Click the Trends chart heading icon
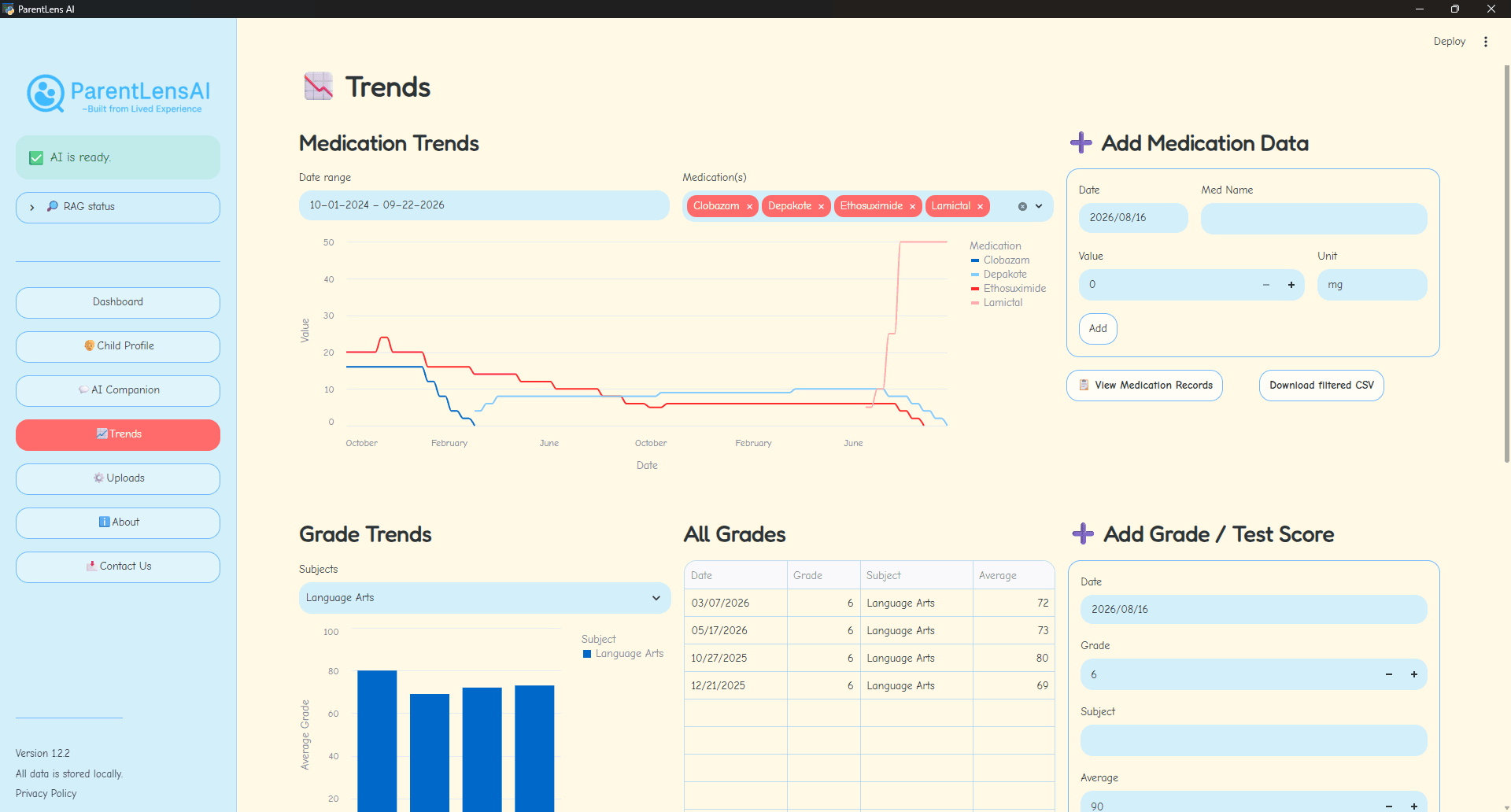 click(x=319, y=87)
